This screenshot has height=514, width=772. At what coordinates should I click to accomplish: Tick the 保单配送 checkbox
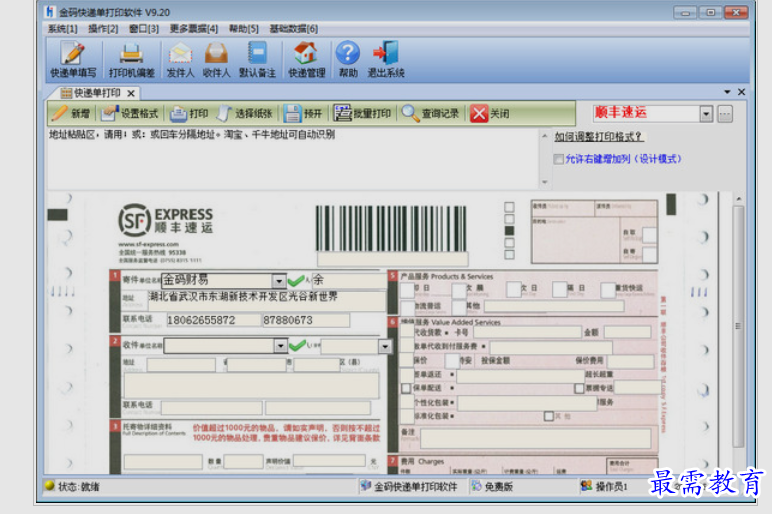[406, 388]
